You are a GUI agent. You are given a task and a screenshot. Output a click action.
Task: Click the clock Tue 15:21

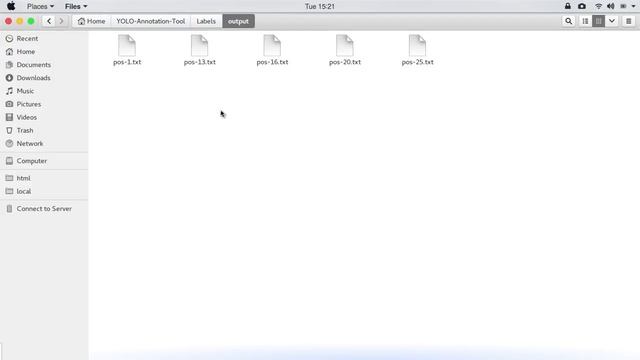click(x=320, y=7)
